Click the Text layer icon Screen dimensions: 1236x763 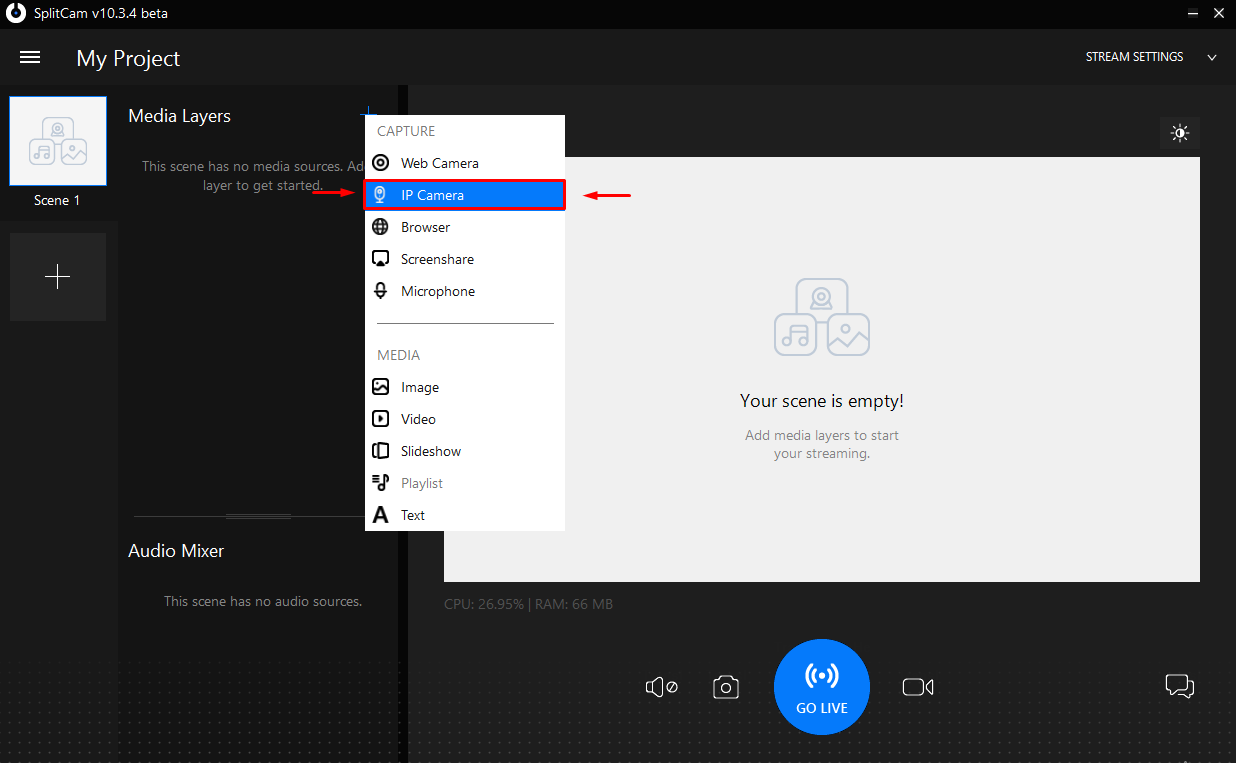coord(380,515)
